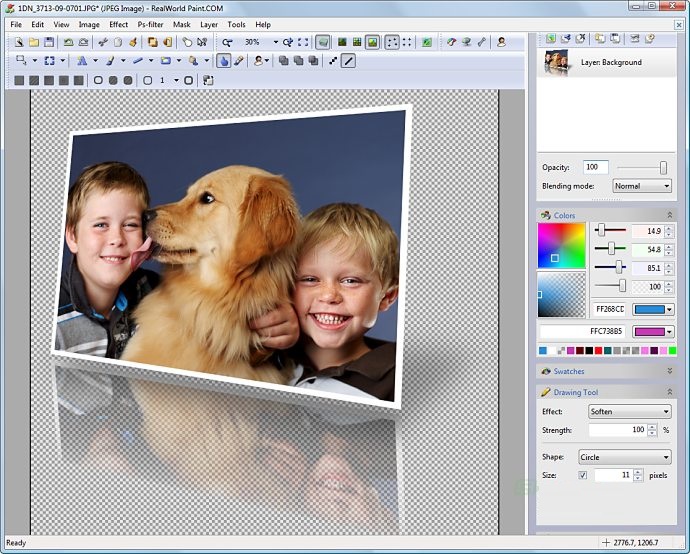Collapse the Colors panel

click(x=670, y=215)
